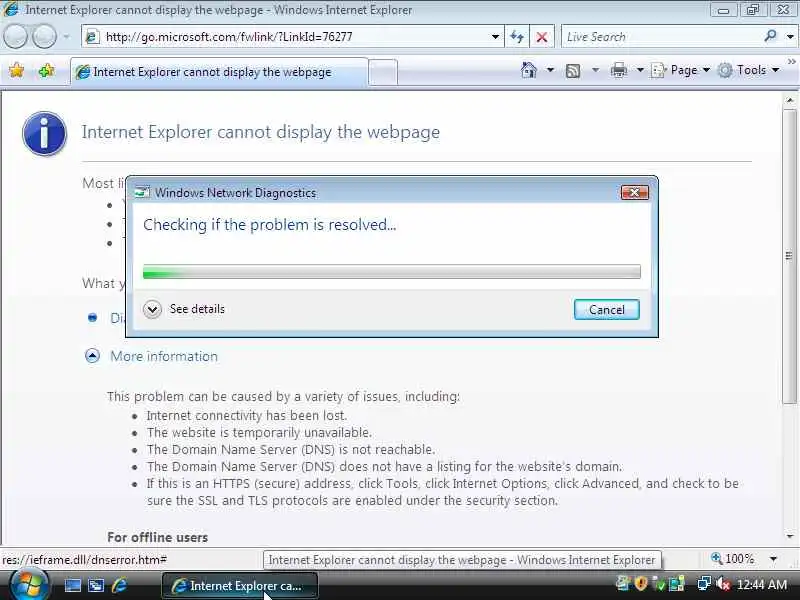Viewport: 800px width, 600px height.
Task: Click the muted volume tray icon
Action: (722, 584)
